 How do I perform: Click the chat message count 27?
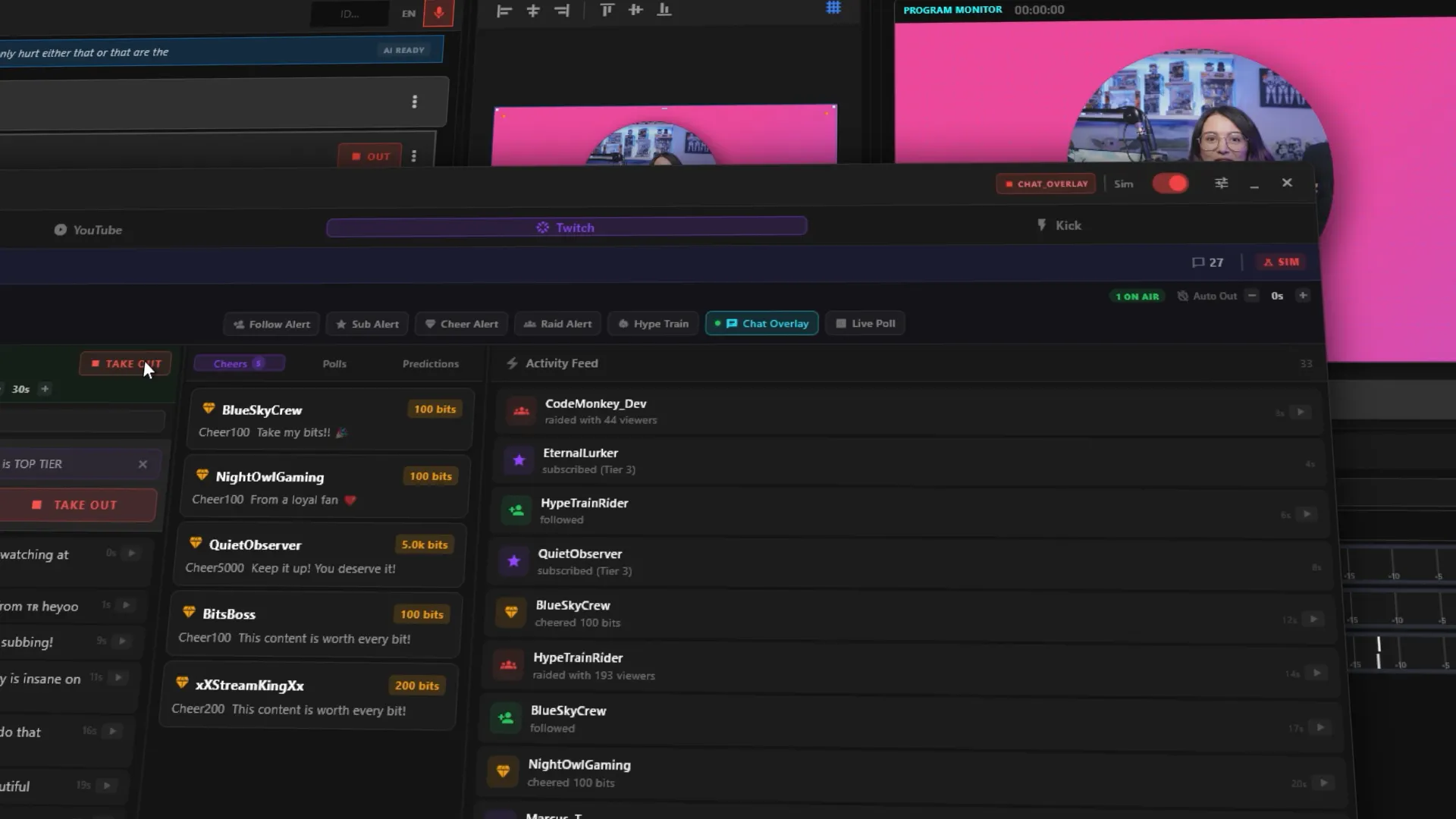click(1208, 262)
